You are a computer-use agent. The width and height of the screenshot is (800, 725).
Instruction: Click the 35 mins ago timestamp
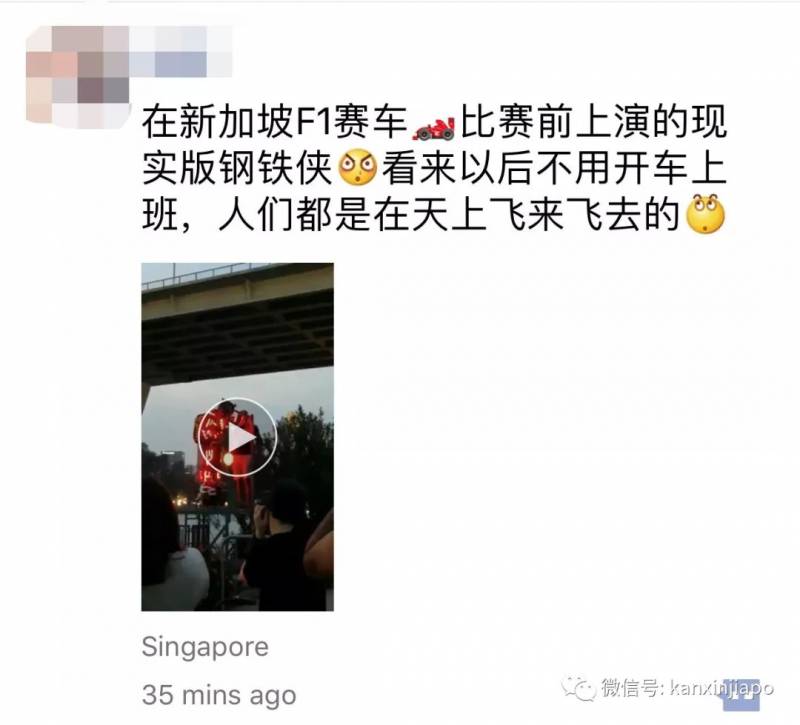(x=219, y=695)
